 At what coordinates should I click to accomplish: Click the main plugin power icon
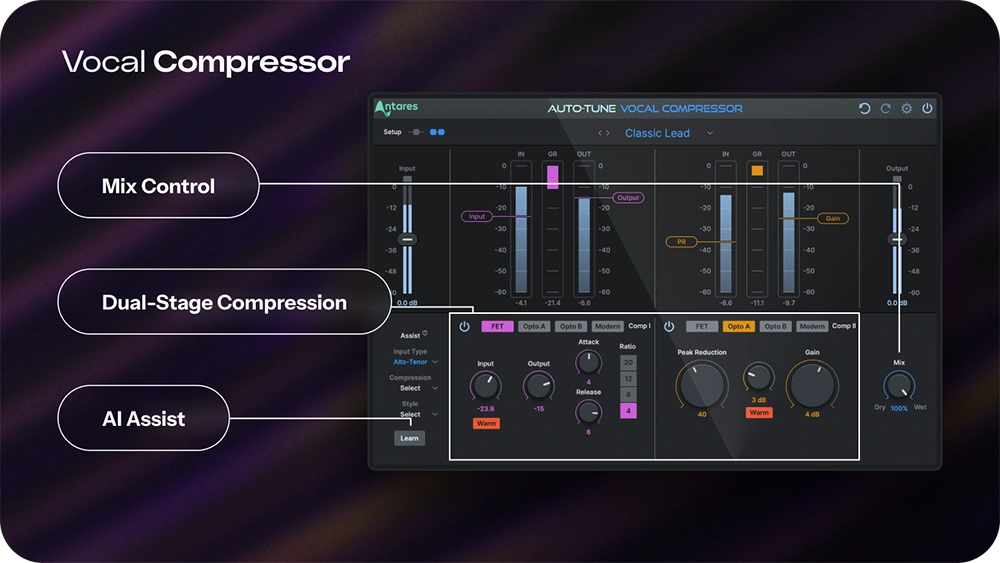tap(927, 108)
